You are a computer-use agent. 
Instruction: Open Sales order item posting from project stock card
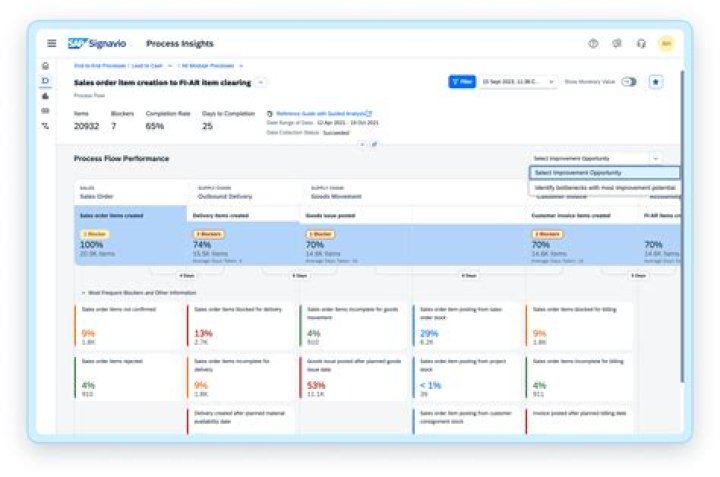[x=467, y=376]
